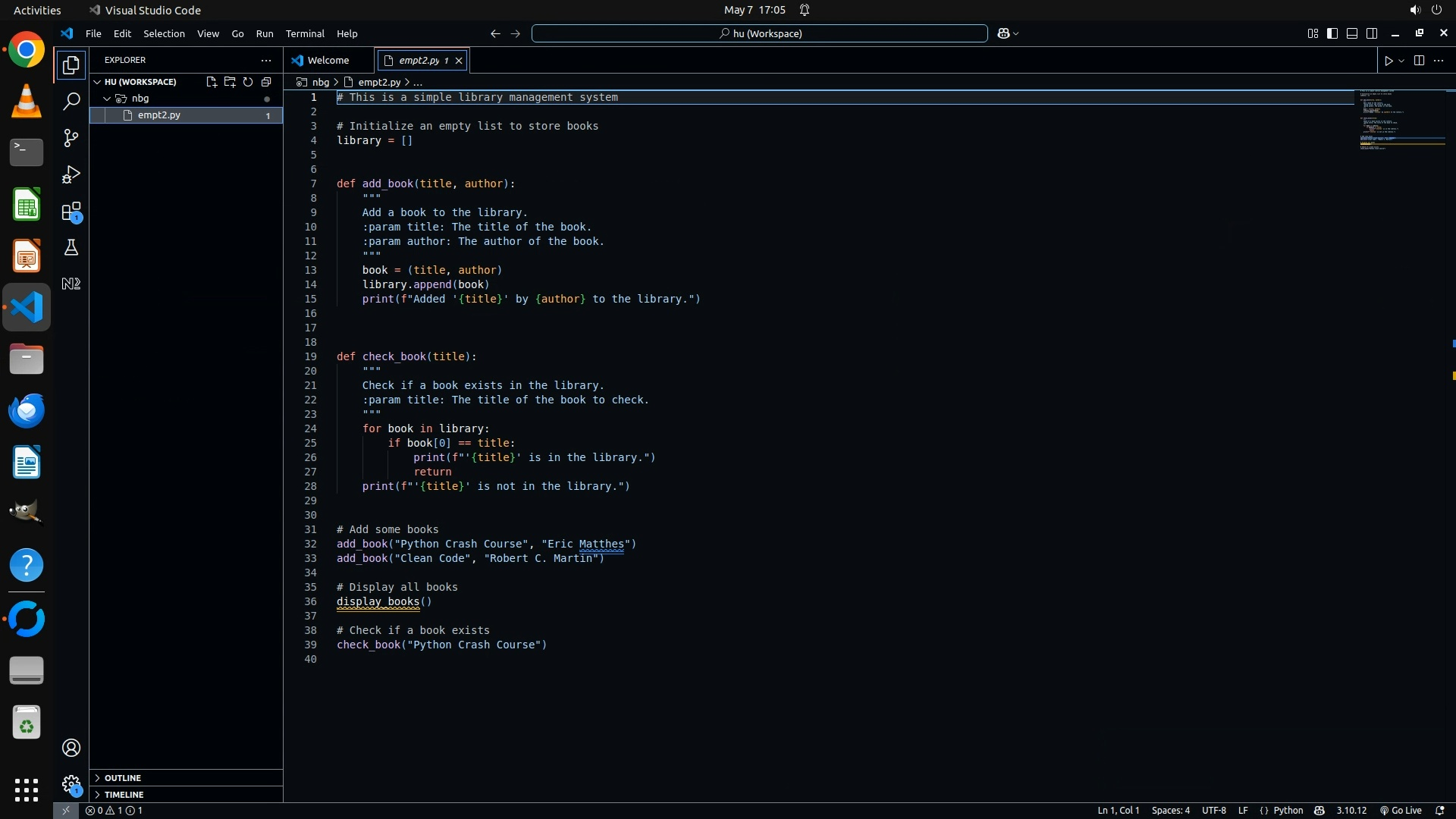This screenshot has width=1456, height=819.
Task: Open the Extensions view
Action: click(71, 212)
